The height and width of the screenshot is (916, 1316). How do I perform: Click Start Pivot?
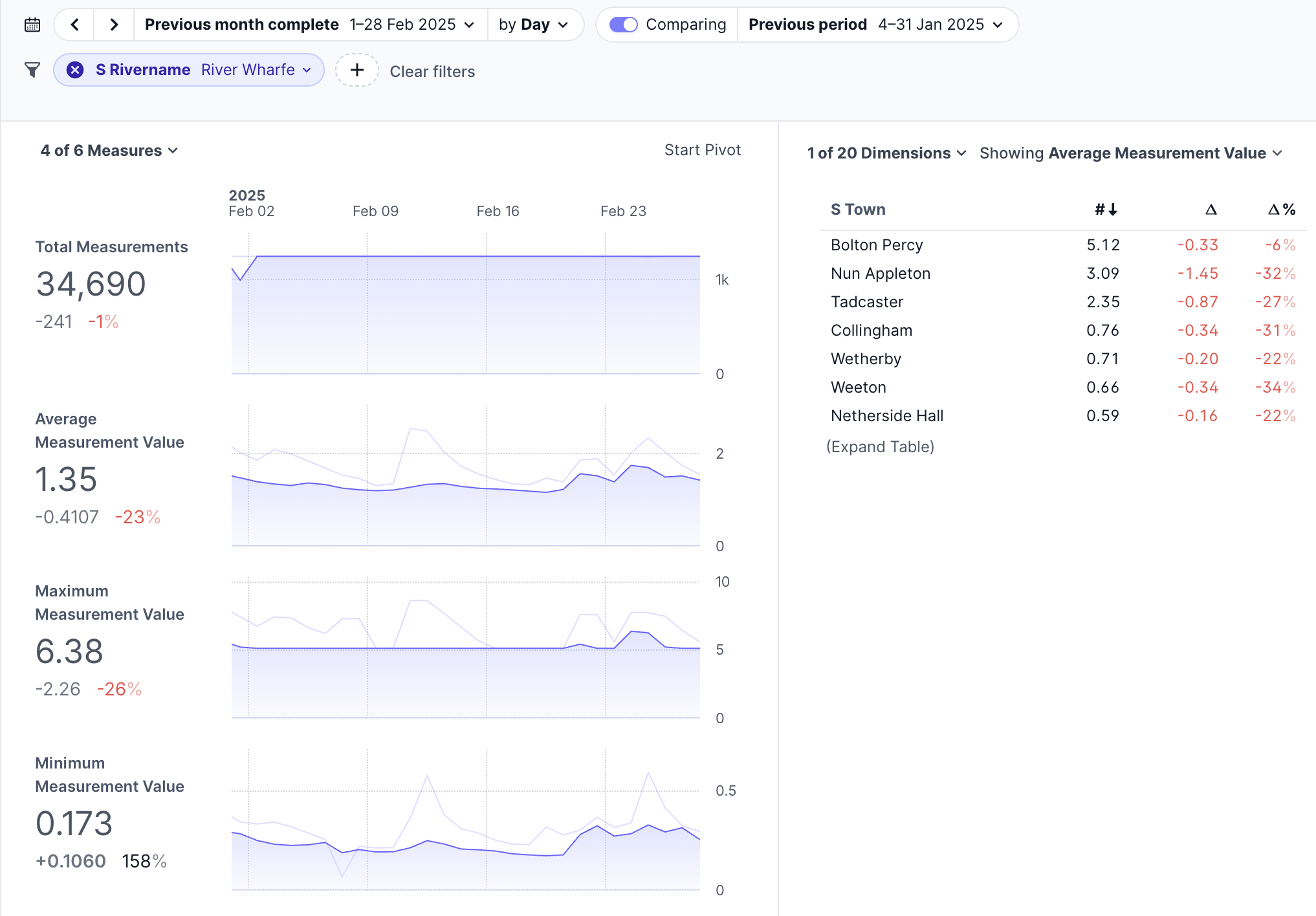point(702,150)
